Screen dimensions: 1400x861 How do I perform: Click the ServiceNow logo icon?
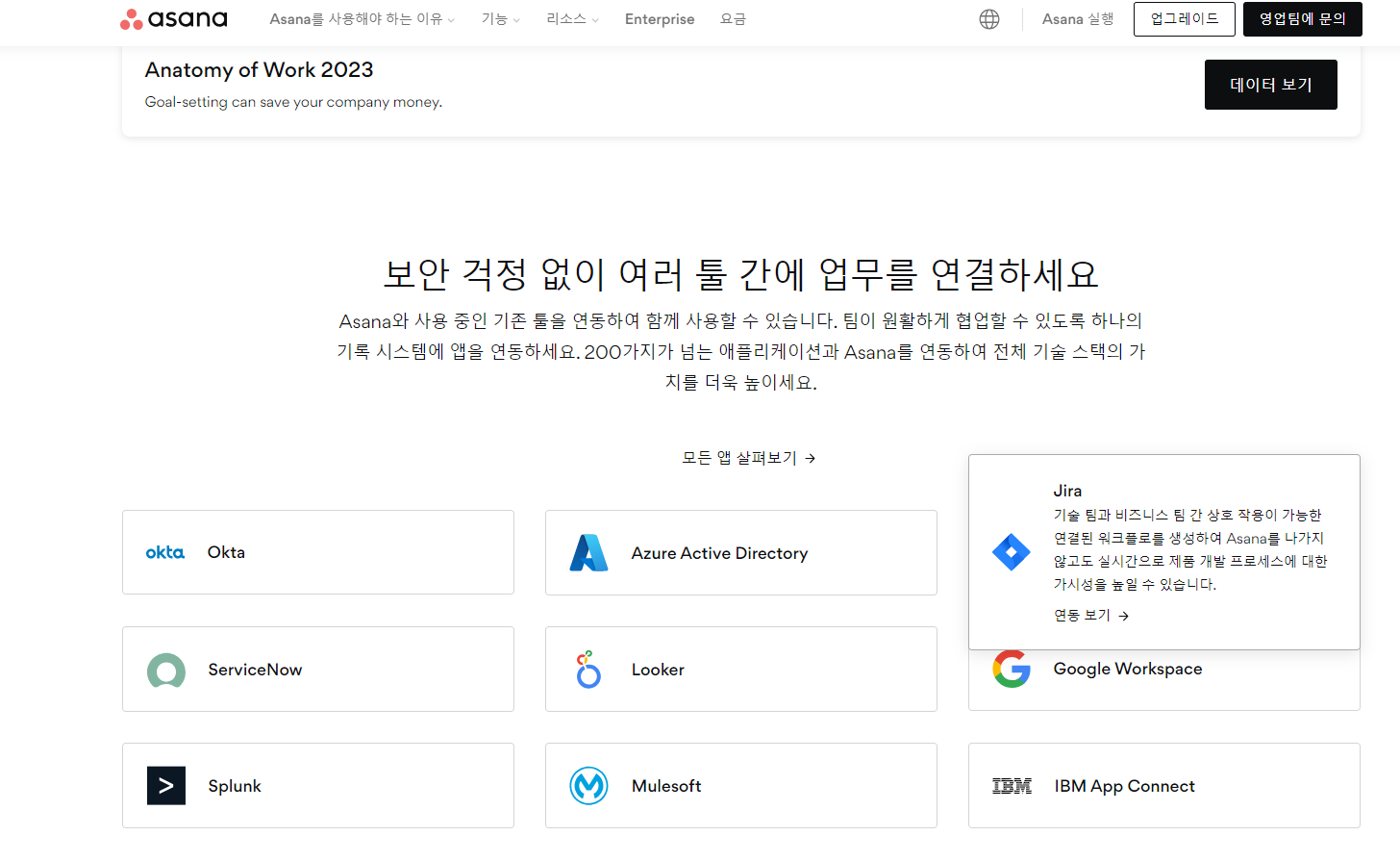(x=166, y=671)
